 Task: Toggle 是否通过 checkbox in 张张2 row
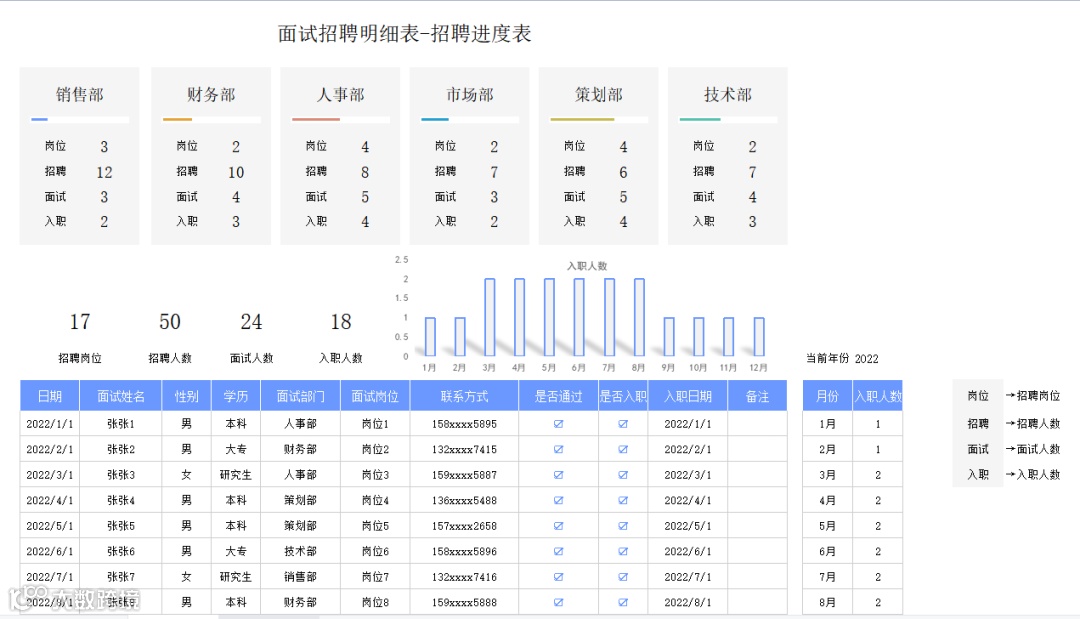(559, 450)
